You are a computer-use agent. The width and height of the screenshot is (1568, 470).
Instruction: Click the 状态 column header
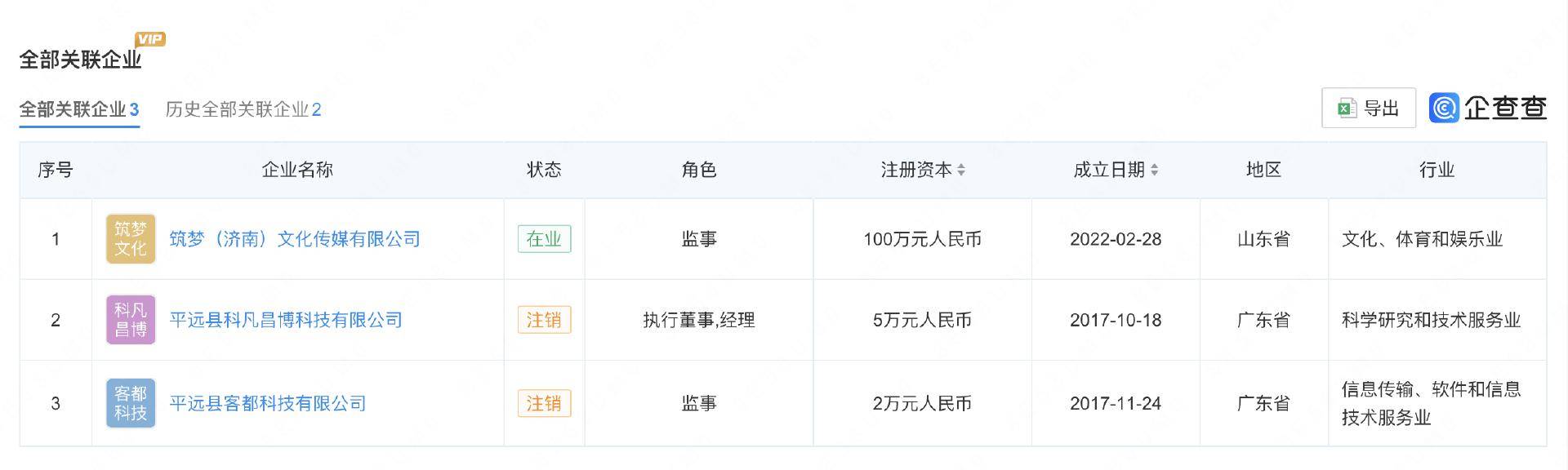[x=544, y=170]
